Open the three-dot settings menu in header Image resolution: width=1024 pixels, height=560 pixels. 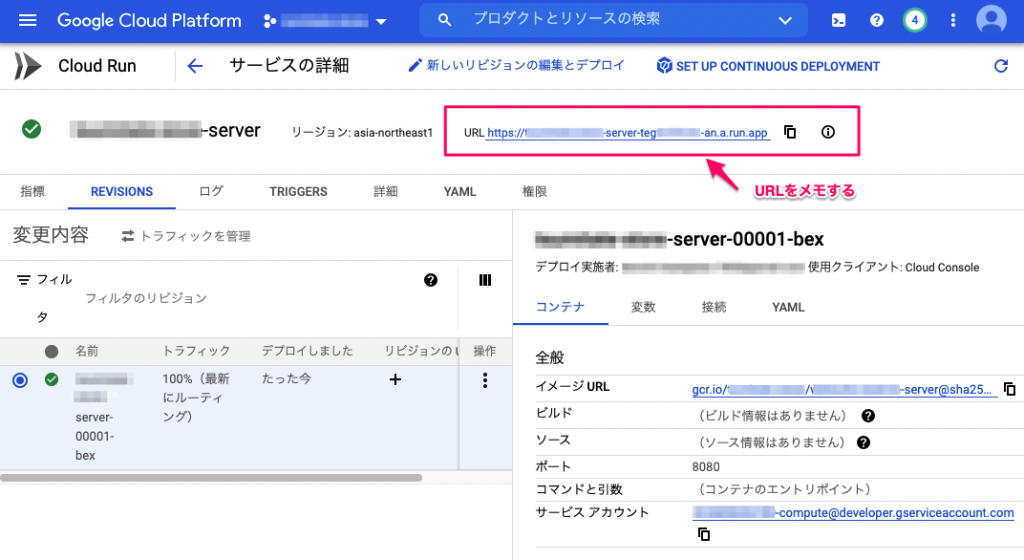(953, 20)
